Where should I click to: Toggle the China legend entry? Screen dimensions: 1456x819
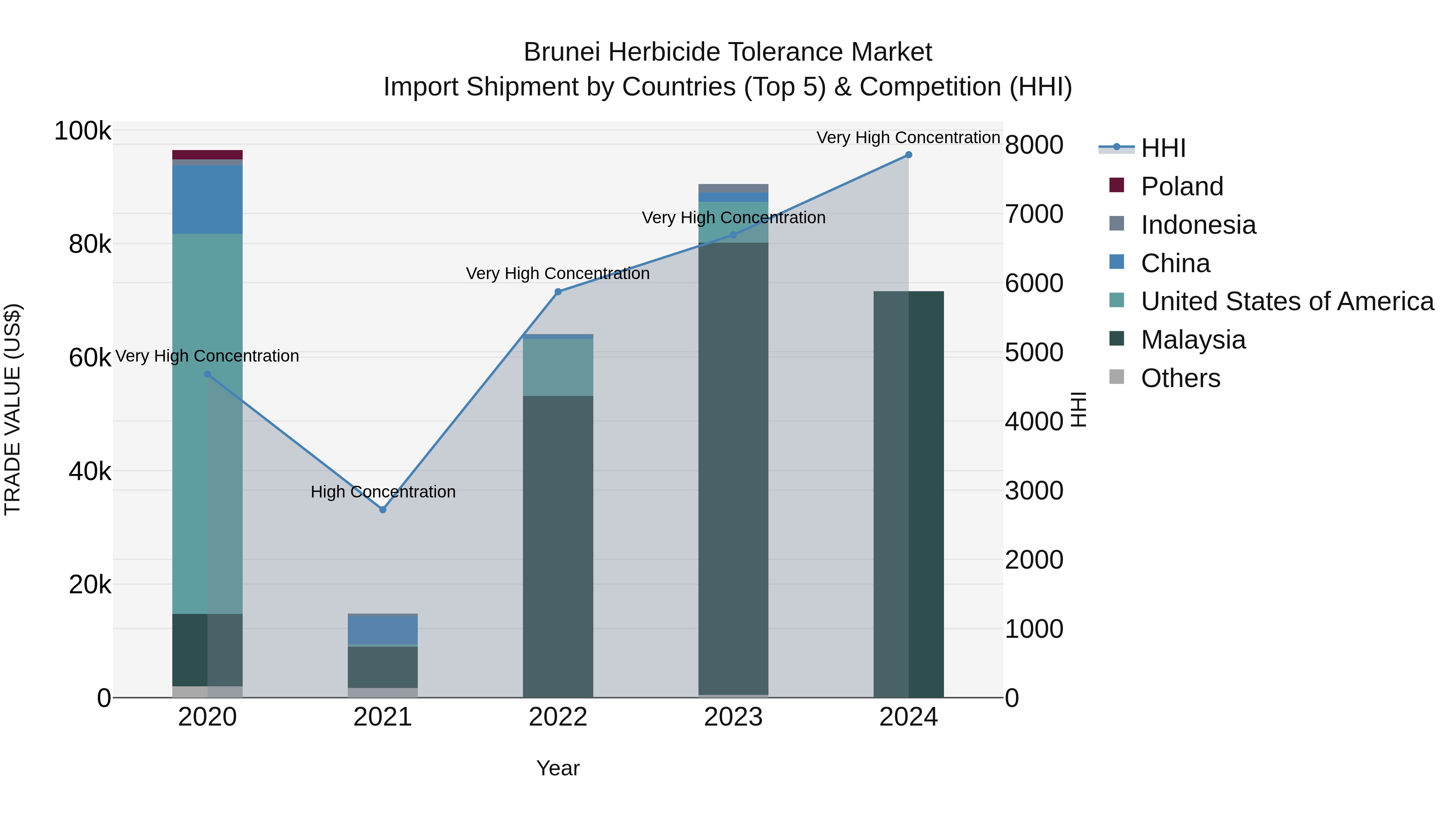tap(1160, 263)
